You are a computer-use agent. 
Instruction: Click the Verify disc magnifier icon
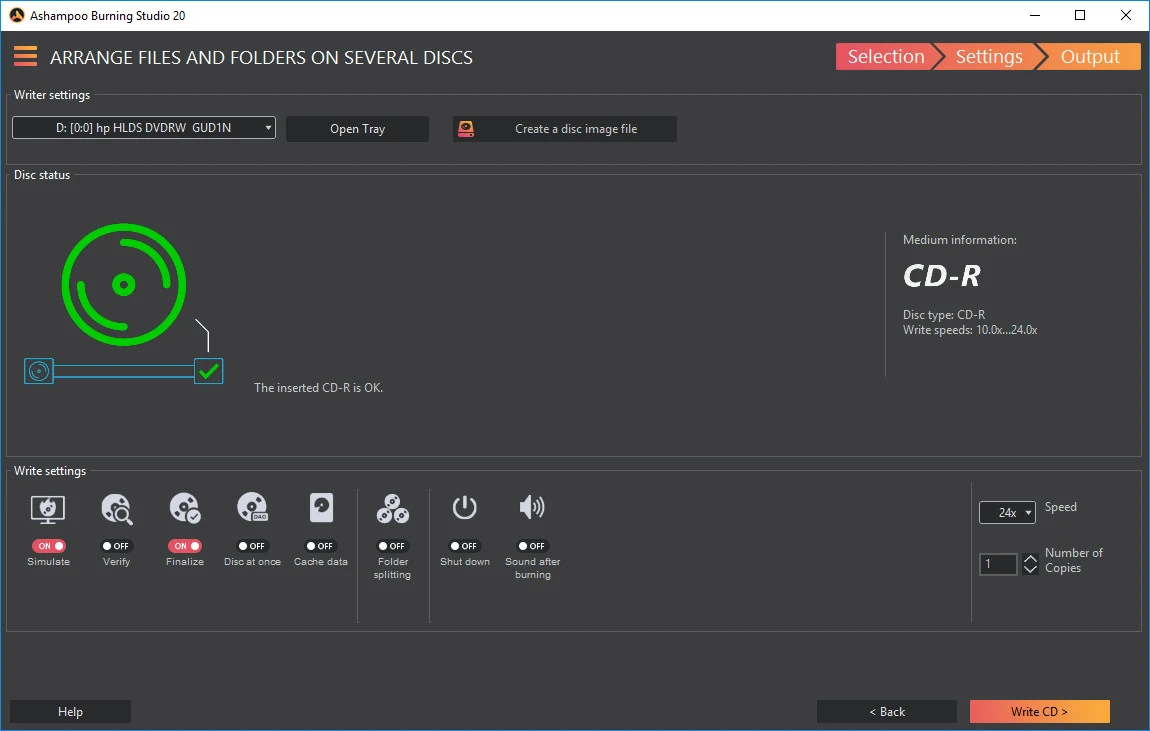116,509
